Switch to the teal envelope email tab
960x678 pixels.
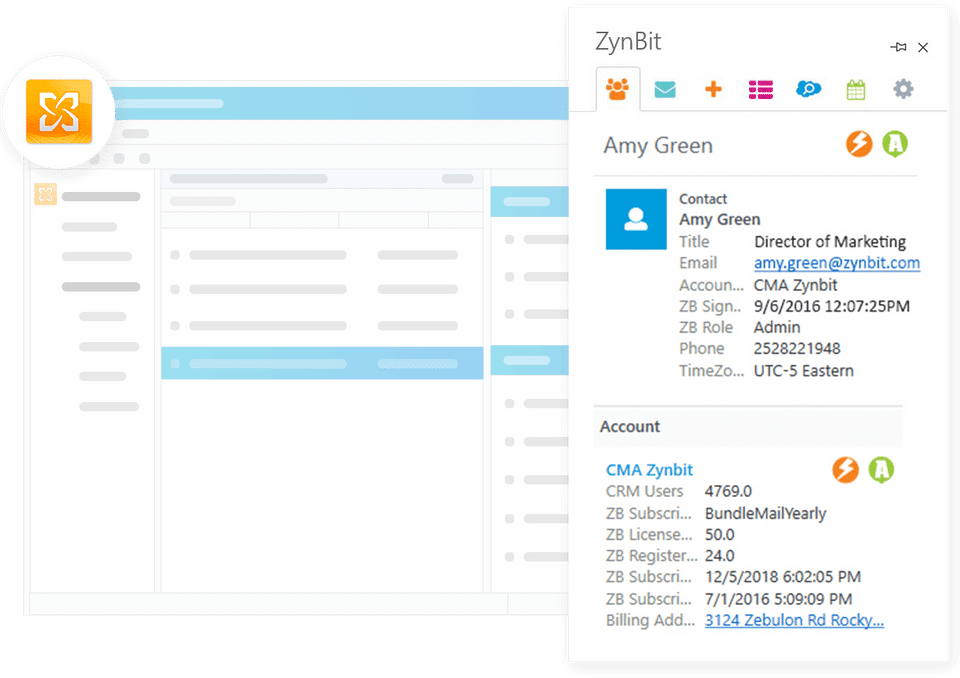665,90
